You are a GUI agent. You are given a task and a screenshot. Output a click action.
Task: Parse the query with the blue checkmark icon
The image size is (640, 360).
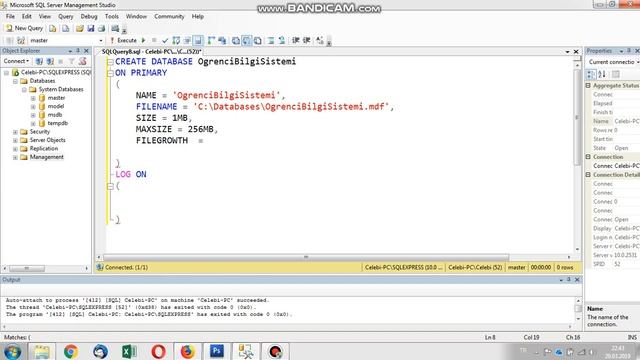coord(165,40)
